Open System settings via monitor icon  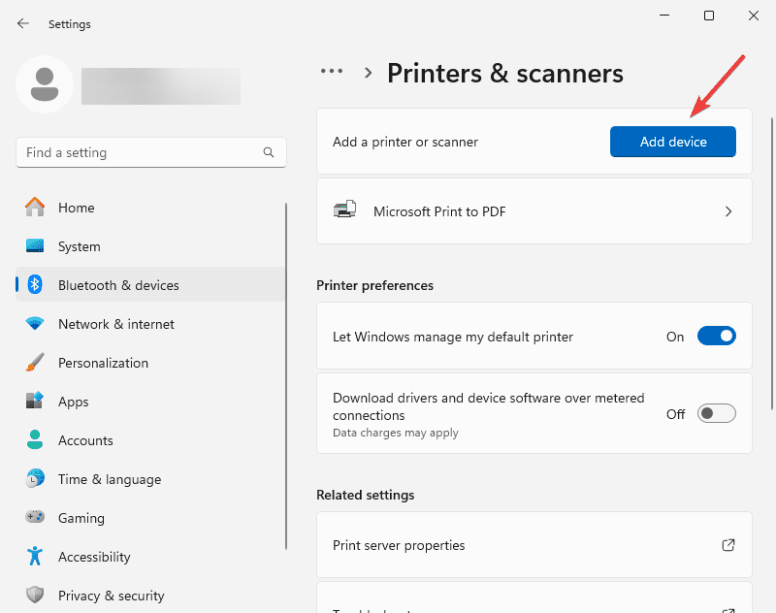pyautogui.click(x=35, y=247)
